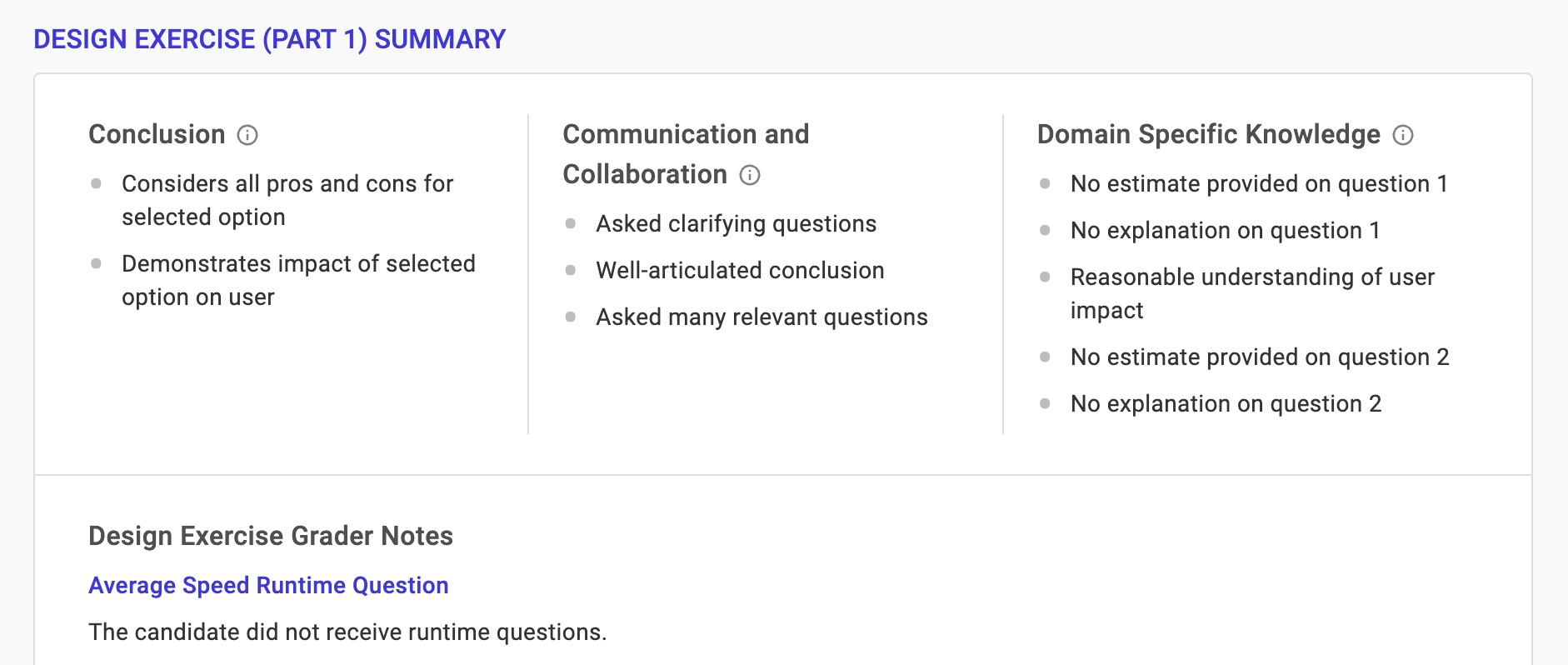Click the Design Exercise (Part 1) Summary title
This screenshot has width=1568, height=665.
pyautogui.click(x=269, y=39)
